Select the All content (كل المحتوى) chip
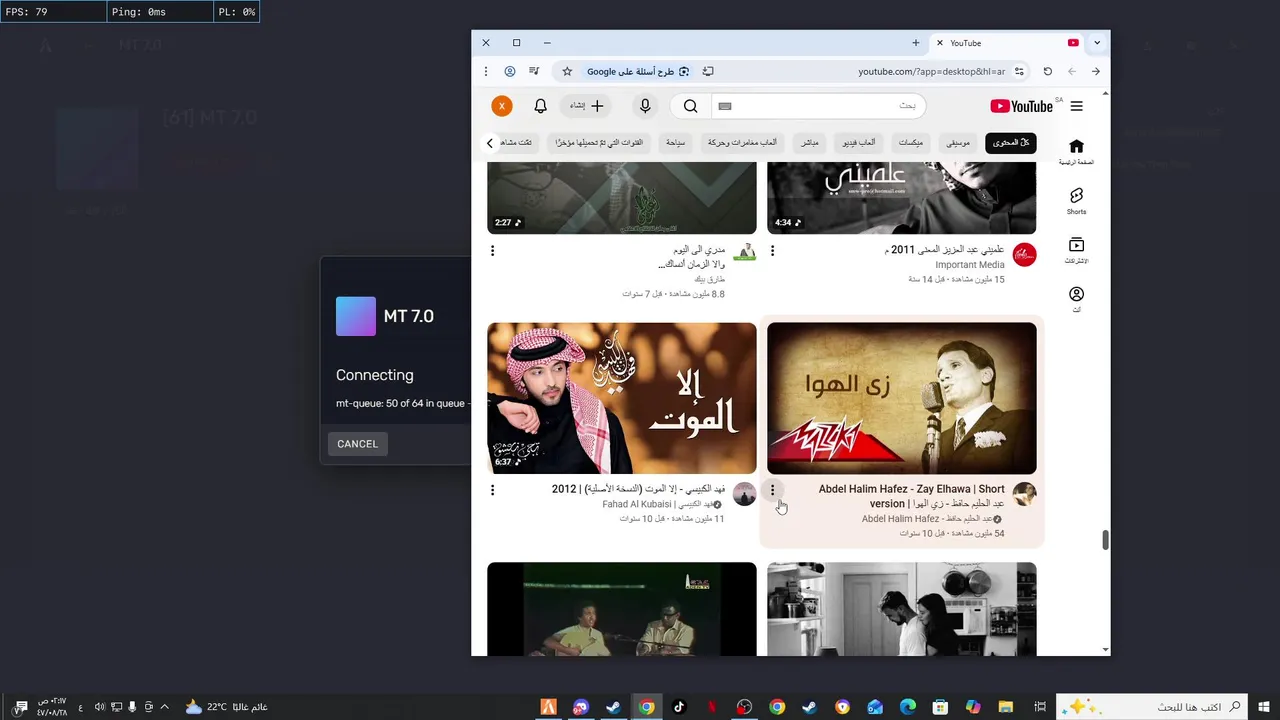This screenshot has width=1280, height=720. coord(1010,143)
